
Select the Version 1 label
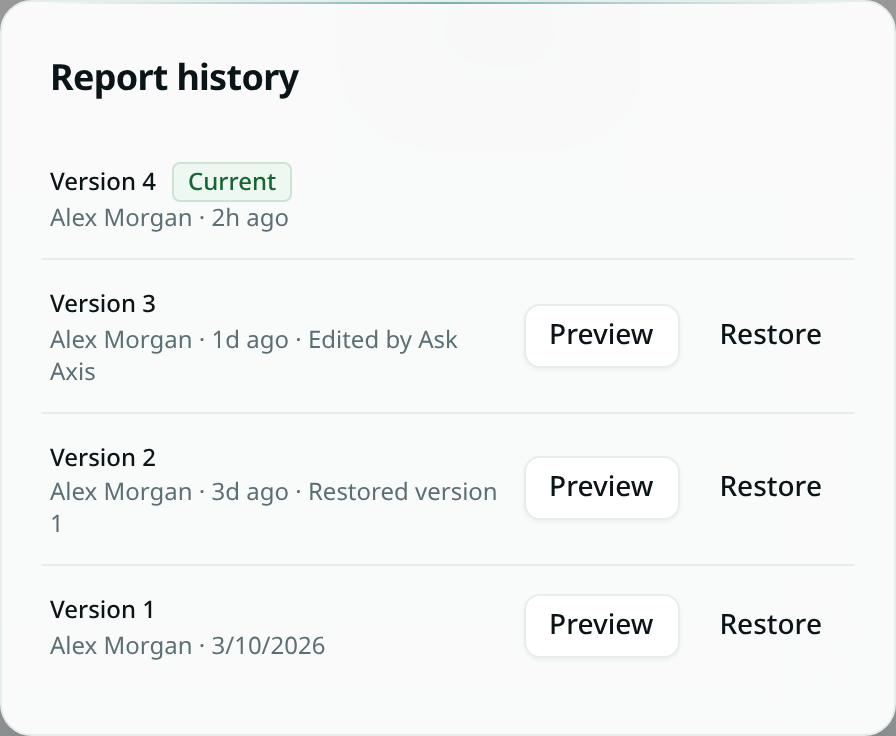click(102, 609)
